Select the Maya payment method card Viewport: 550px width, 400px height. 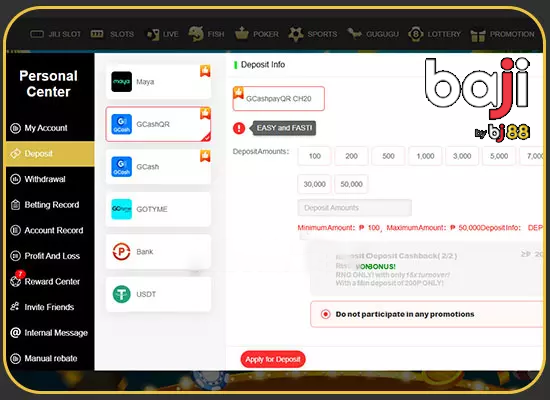click(158, 82)
